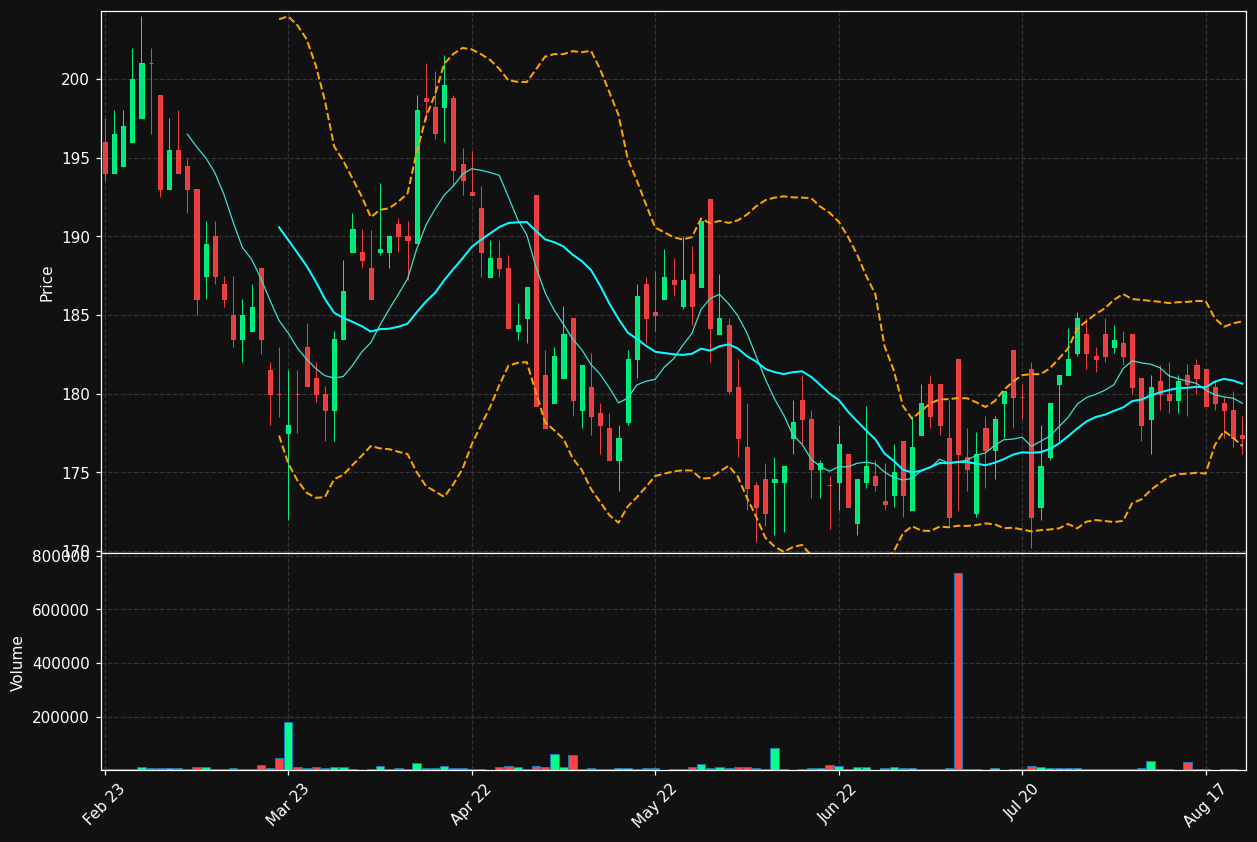Click the 200 price axis label

tap(78, 80)
